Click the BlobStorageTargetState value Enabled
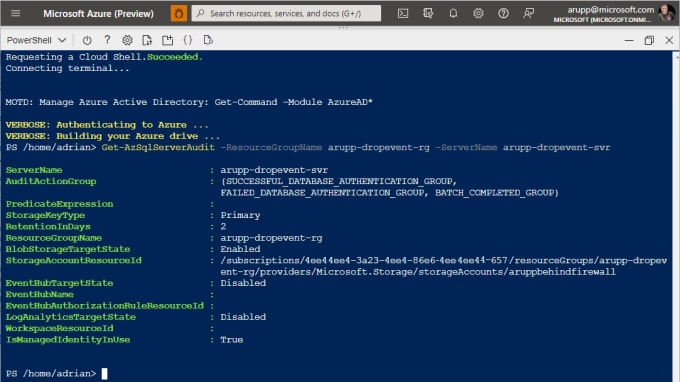This screenshot has width=680, height=382. [x=240, y=249]
